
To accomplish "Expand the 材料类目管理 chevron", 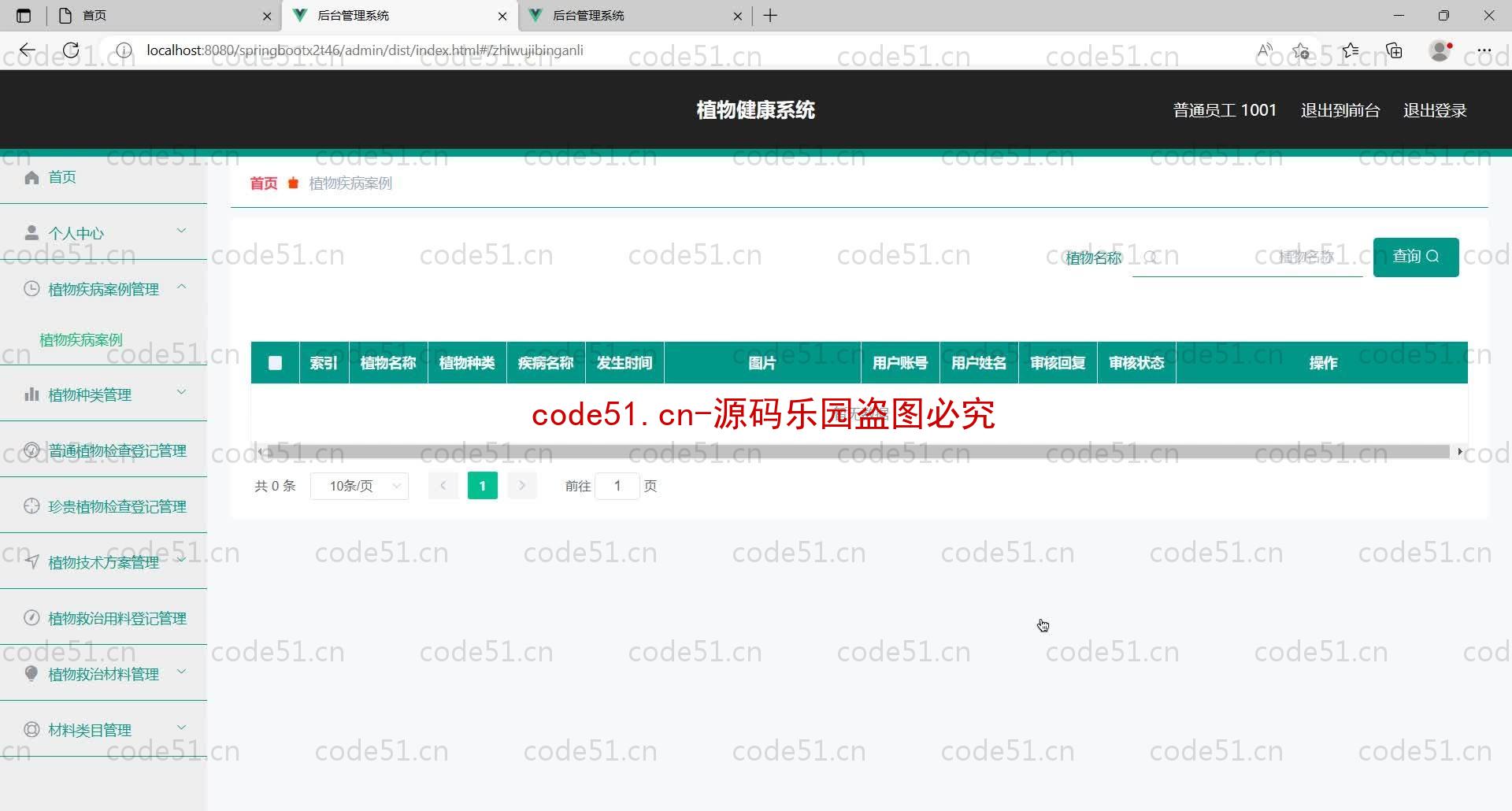I will click(x=181, y=728).
